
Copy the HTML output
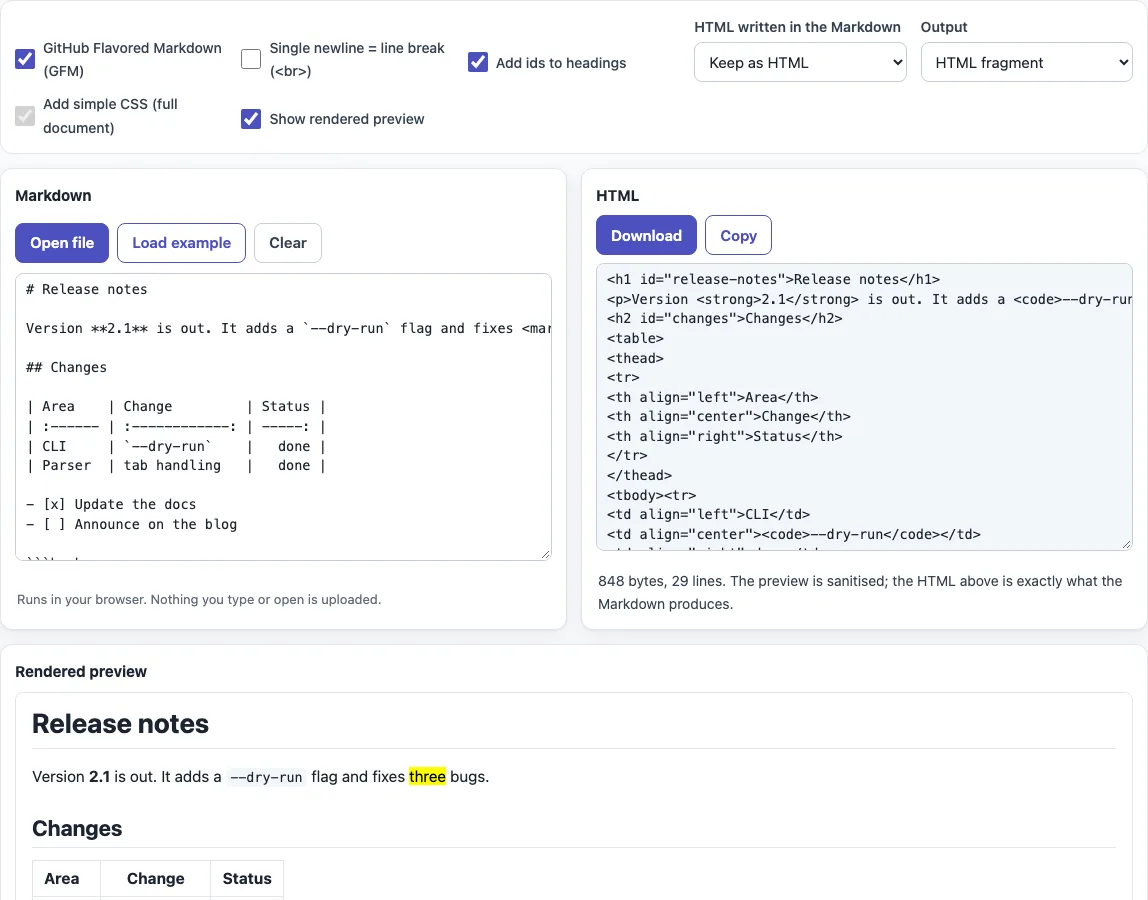pos(738,235)
